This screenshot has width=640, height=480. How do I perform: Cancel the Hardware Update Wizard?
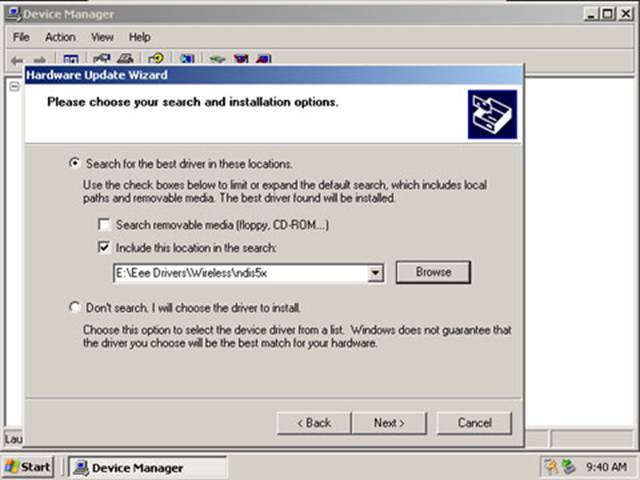[474, 423]
